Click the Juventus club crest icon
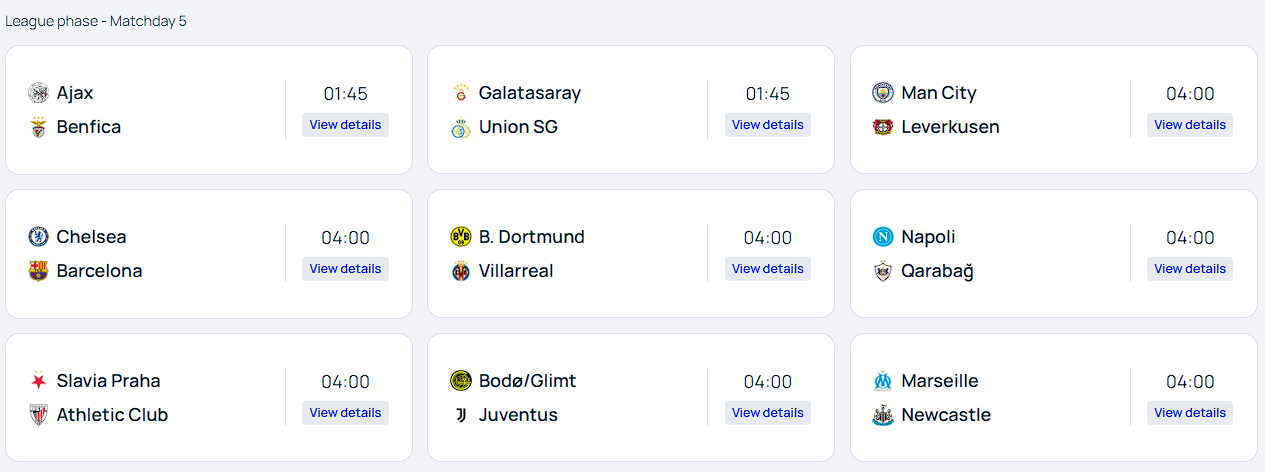 pyautogui.click(x=460, y=415)
